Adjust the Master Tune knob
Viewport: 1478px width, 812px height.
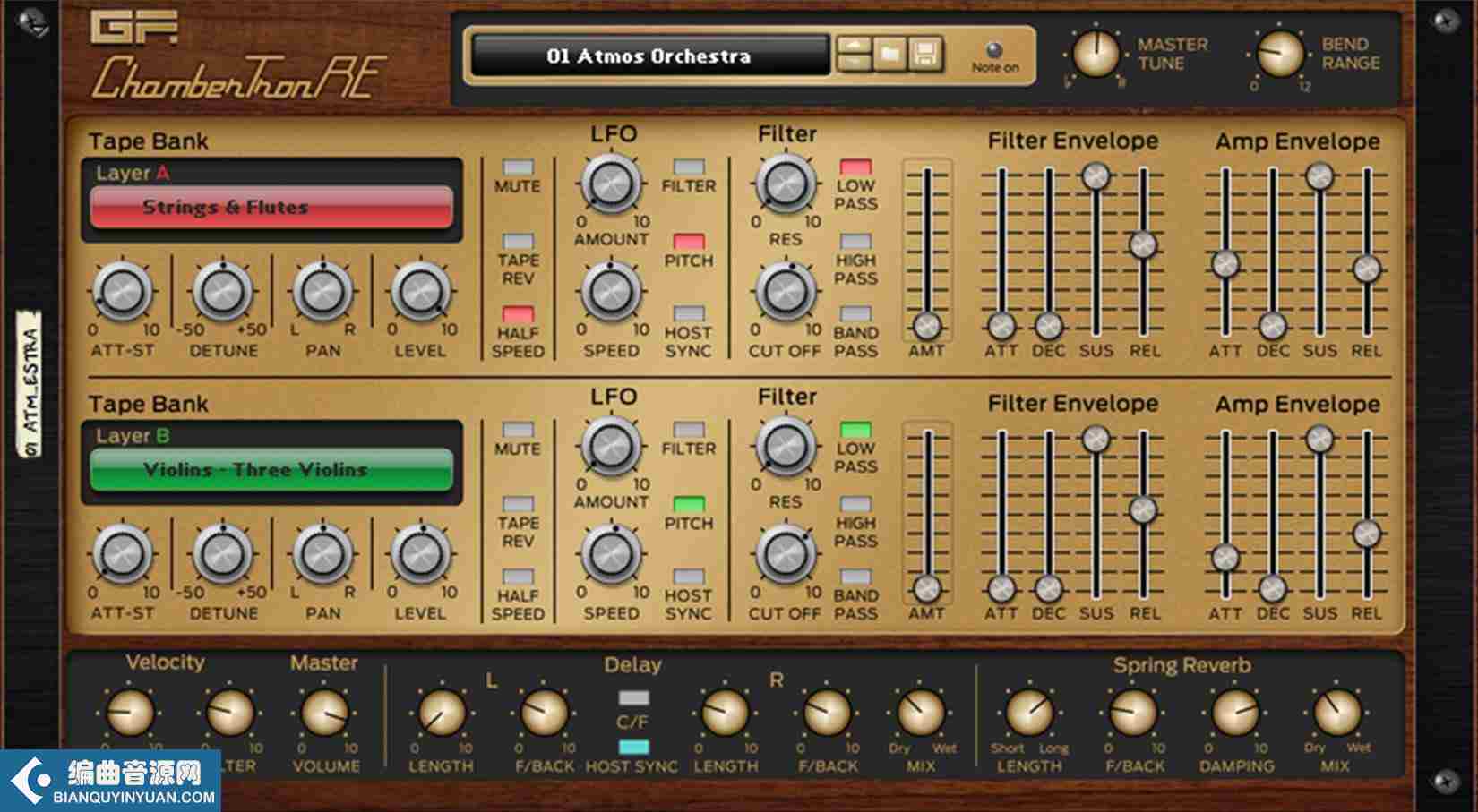tap(1096, 53)
